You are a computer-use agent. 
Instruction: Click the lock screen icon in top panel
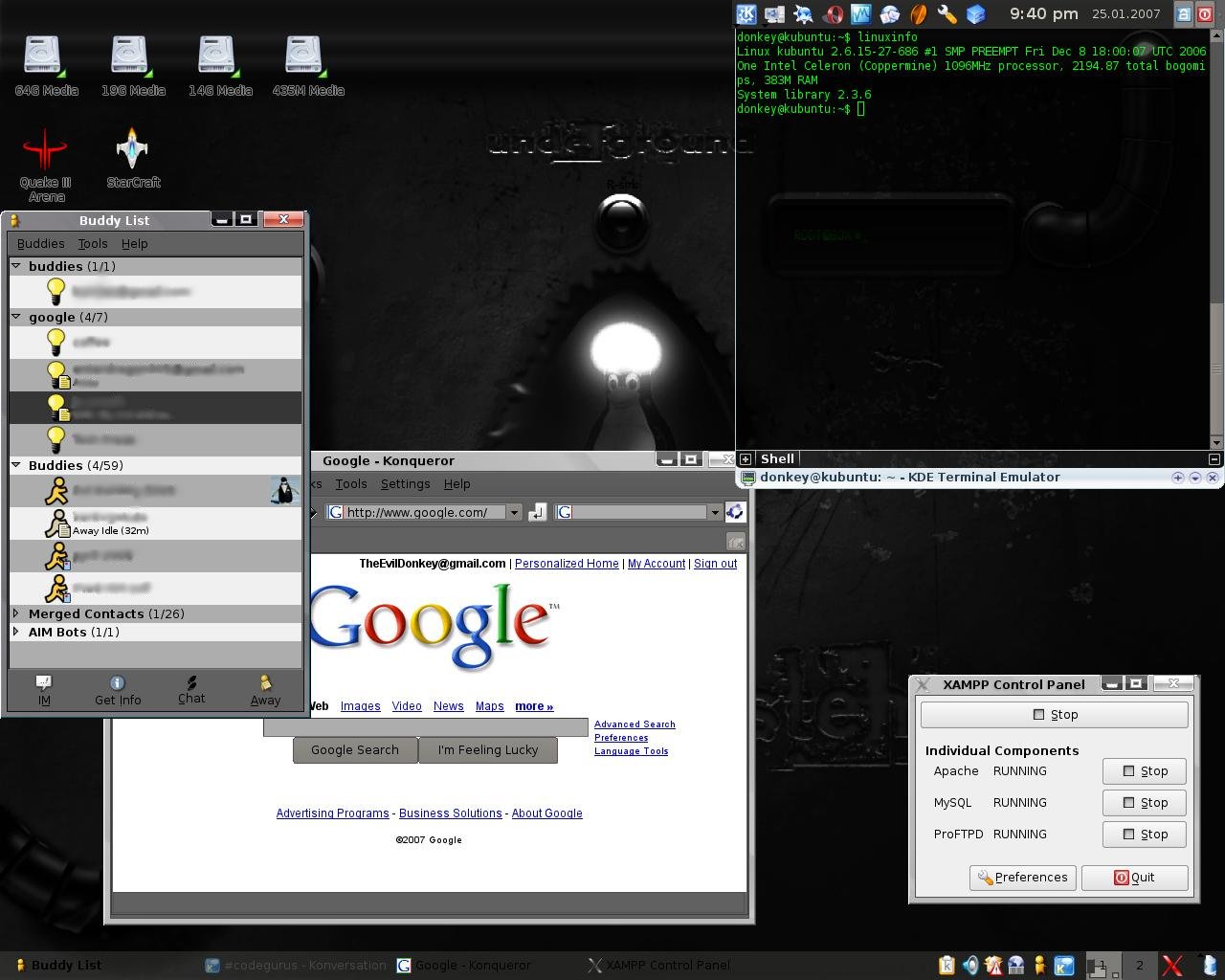[1184, 13]
